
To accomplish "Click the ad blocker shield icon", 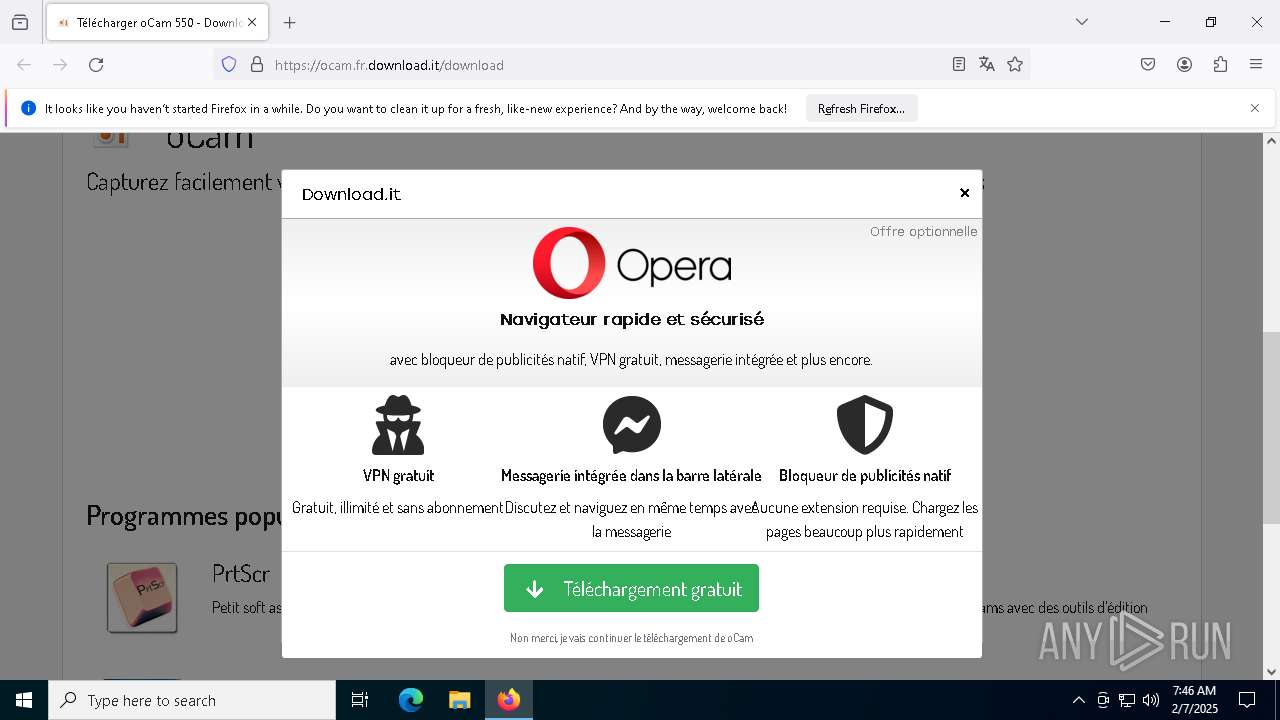I will pyautogui.click(x=864, y=425).
